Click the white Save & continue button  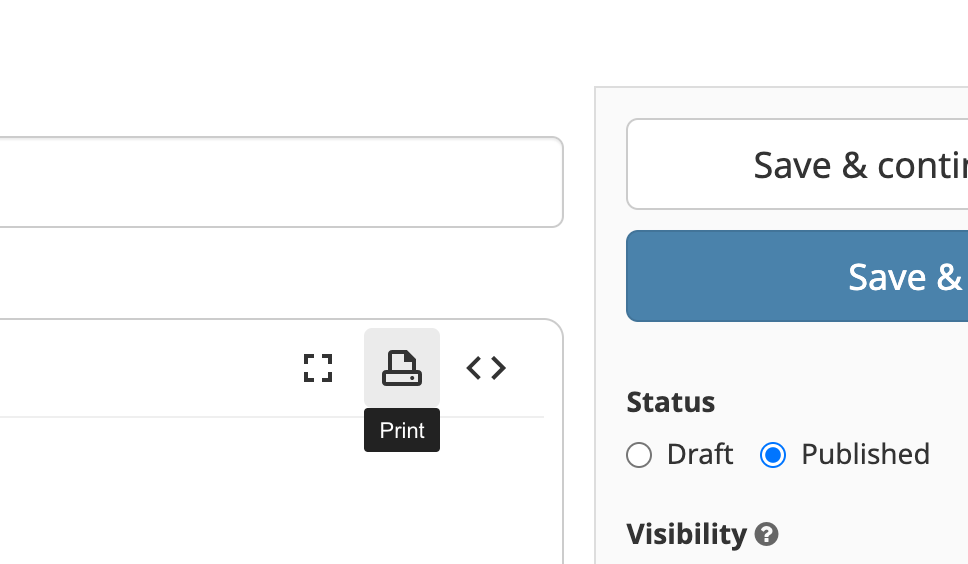tap(797, 164)
